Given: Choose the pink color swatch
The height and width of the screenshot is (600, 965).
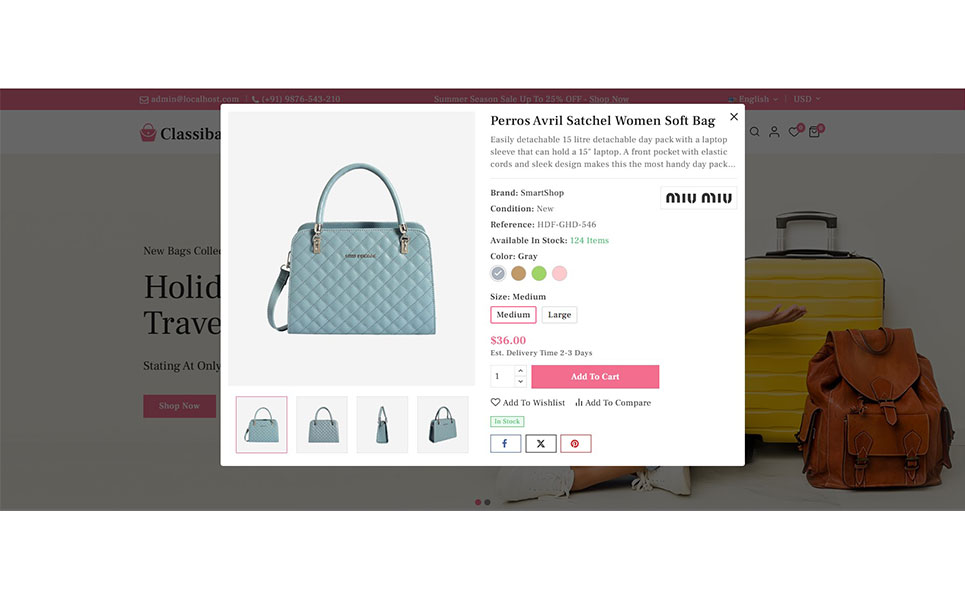Looking at the screenshot, I should coord(559,273).
